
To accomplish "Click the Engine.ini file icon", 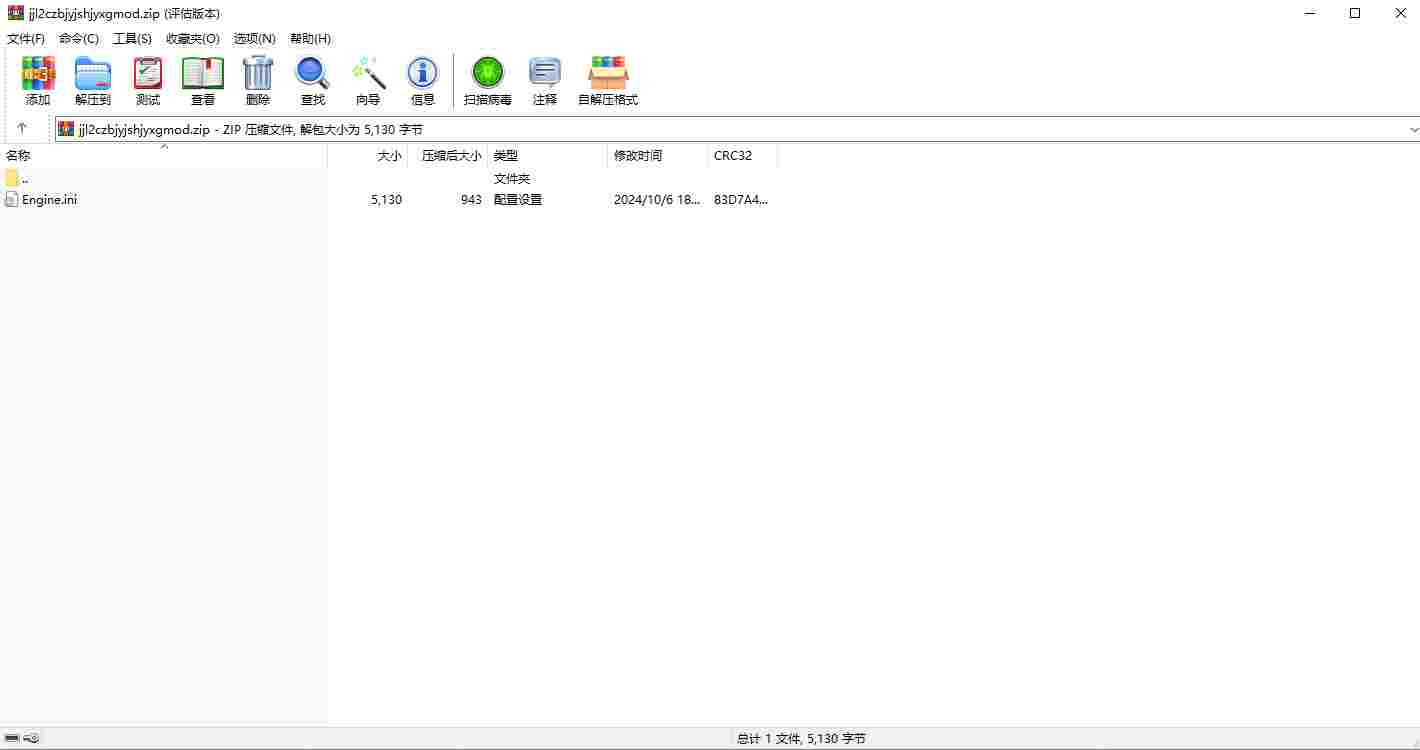I will (12, 199).
